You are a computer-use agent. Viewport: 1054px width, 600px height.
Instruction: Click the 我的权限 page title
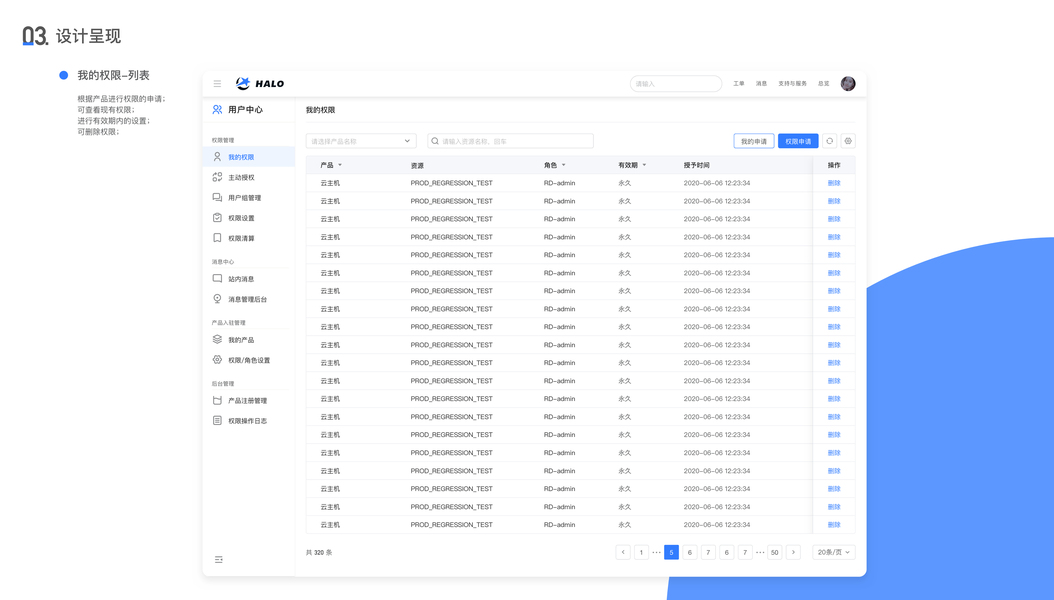tap(320, 110)
